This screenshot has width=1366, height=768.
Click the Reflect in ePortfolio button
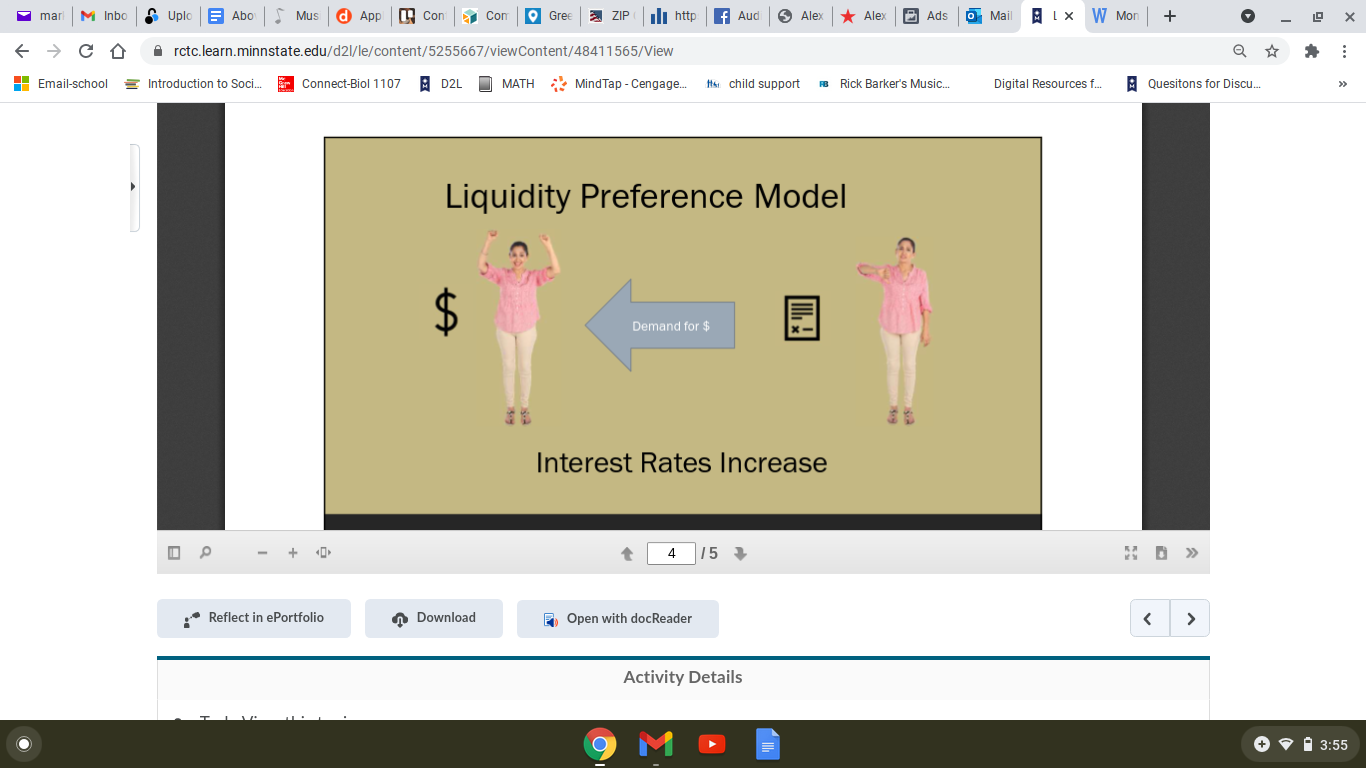(253, 618)
